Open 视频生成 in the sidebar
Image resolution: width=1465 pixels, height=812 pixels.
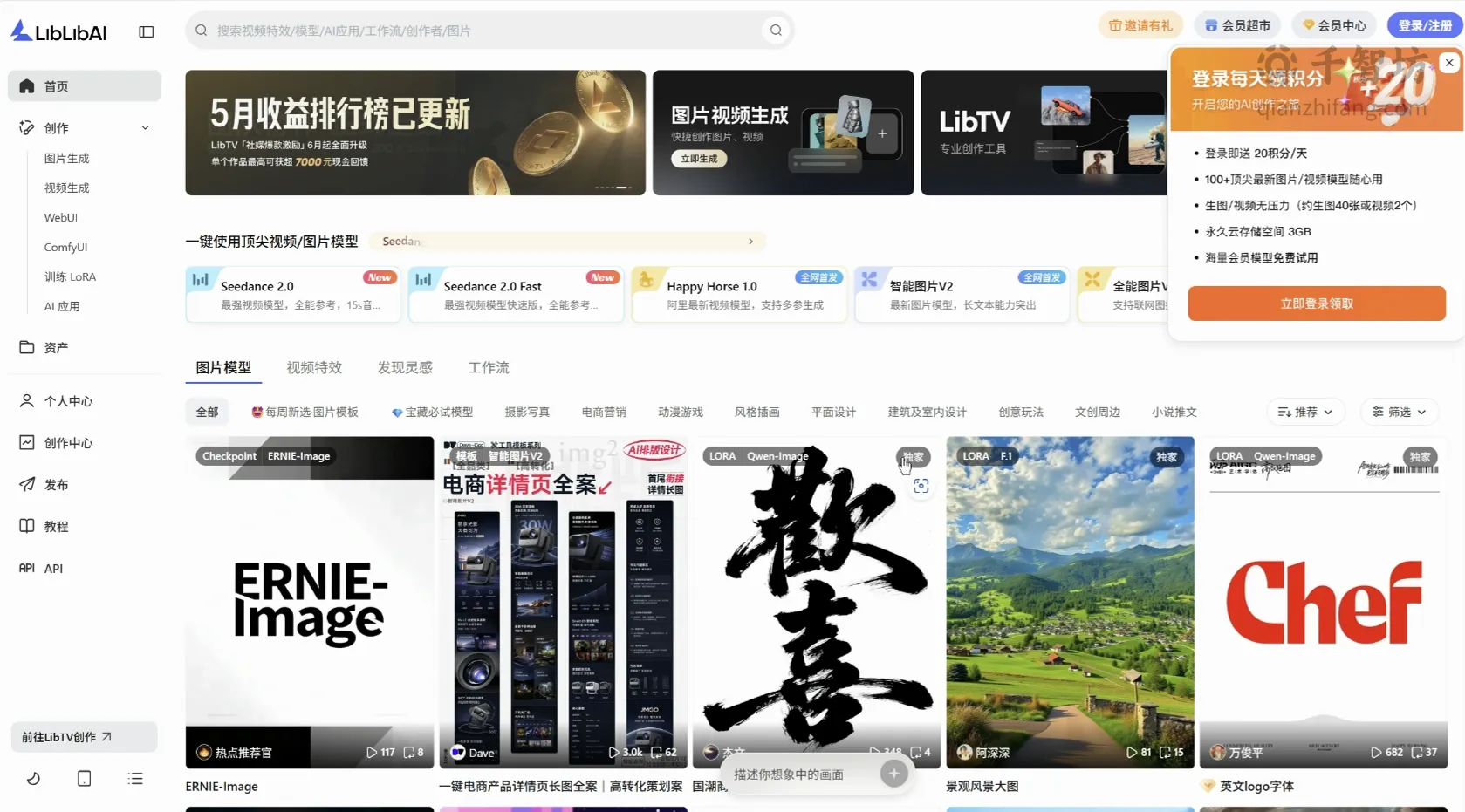click(x=67, y=188)
